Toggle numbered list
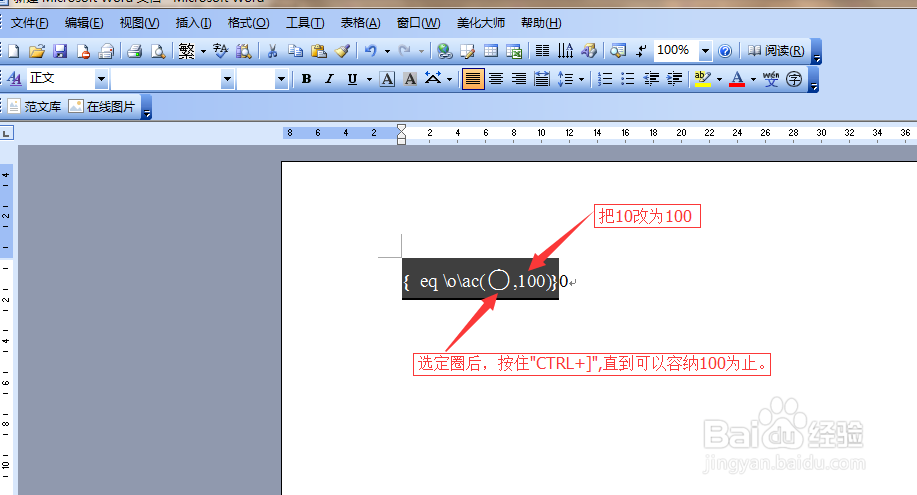 click(x=605, y=79)
